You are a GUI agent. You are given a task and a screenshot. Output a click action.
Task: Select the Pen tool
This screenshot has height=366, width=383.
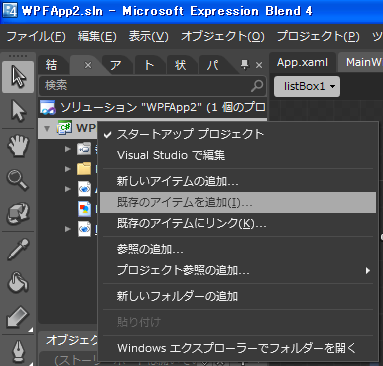click(x=18, y=352)
